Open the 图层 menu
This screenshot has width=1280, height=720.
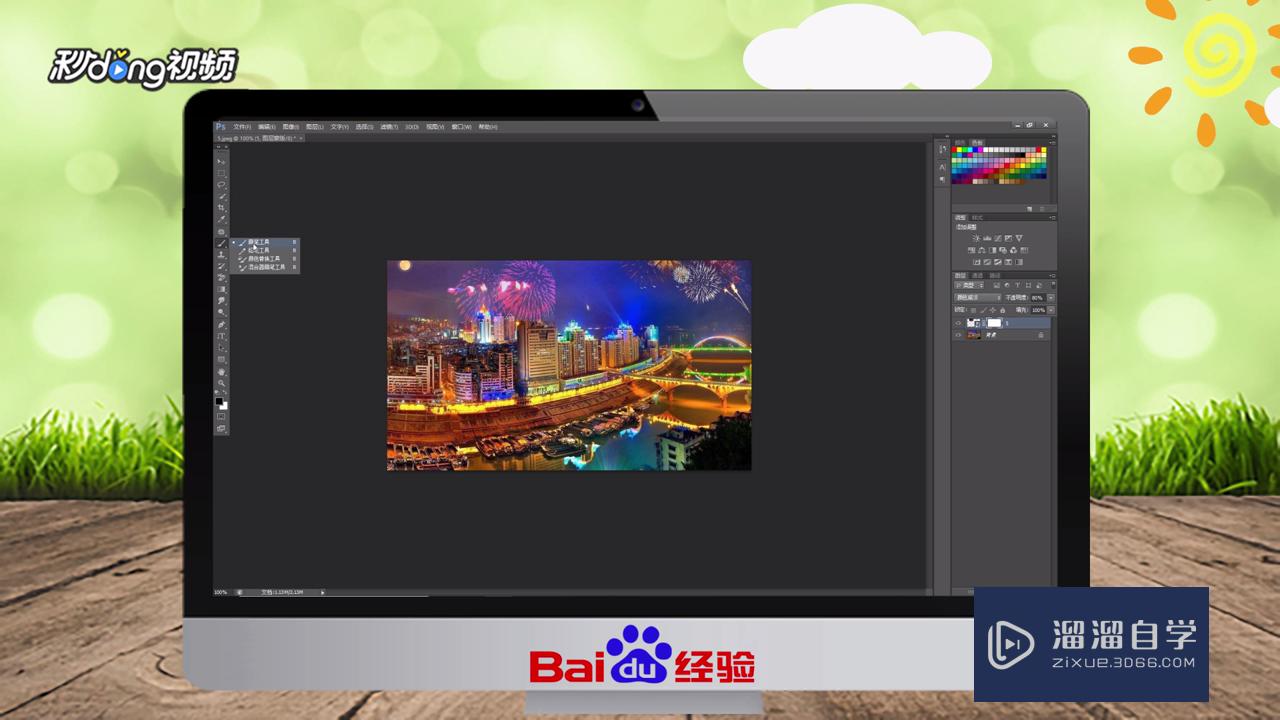point(314,127)
